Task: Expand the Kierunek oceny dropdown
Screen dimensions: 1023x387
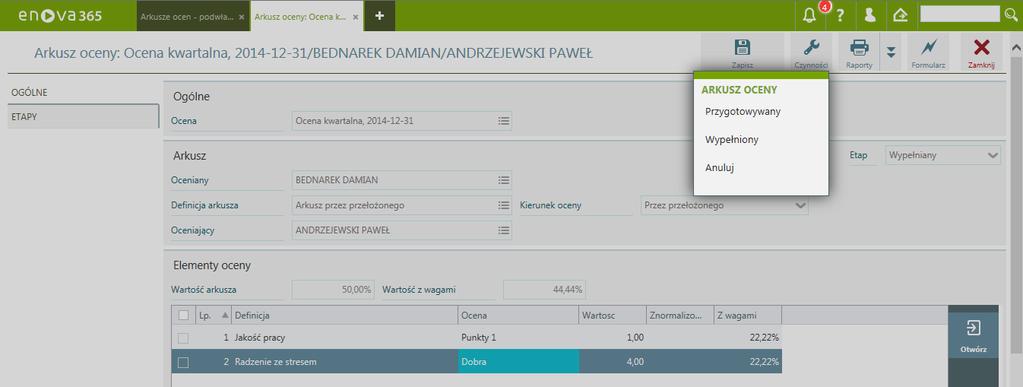Action: coord(801,206)
